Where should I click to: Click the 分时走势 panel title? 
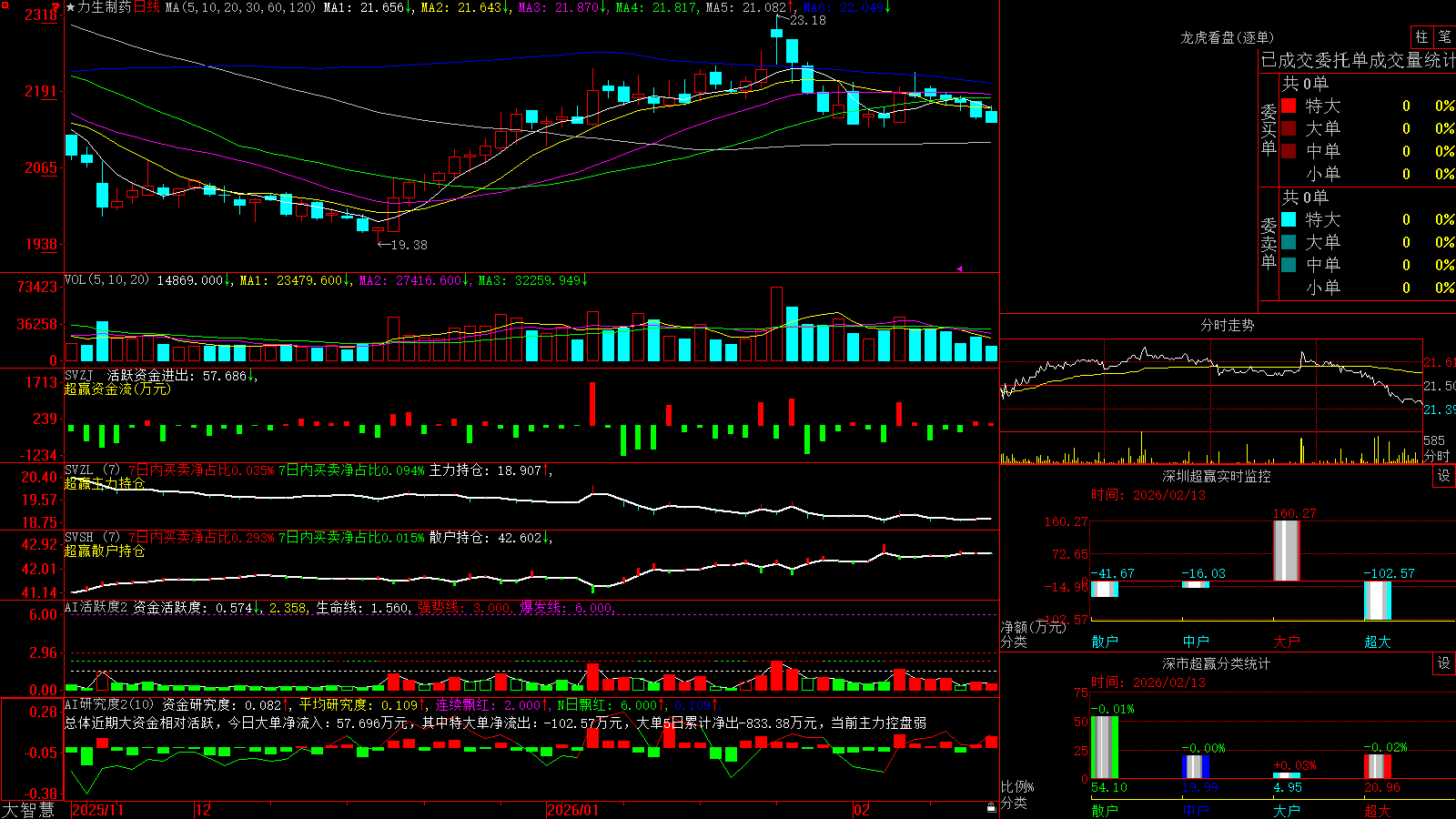click(x=1227, y=325)
